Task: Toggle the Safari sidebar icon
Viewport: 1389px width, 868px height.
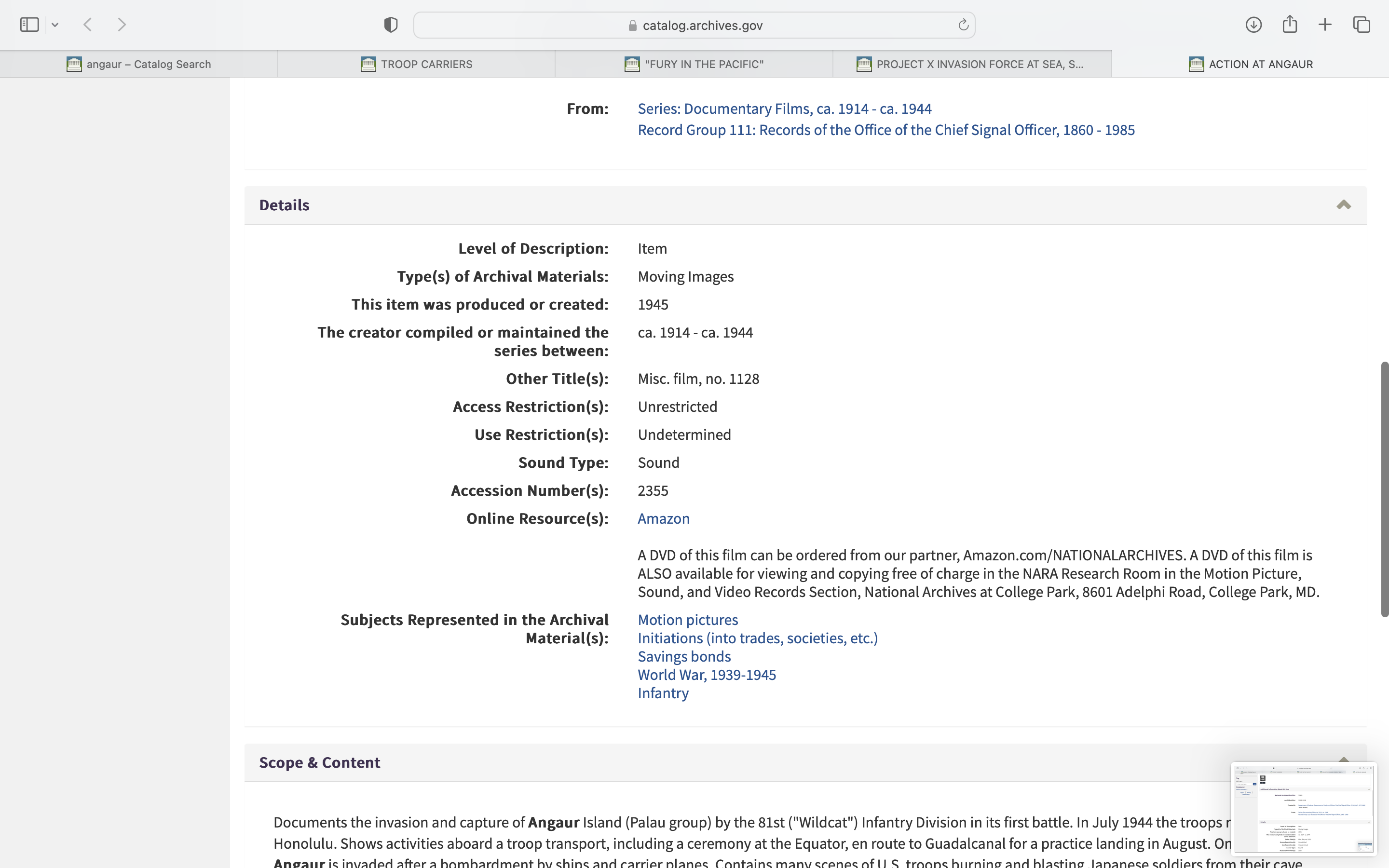Action: [x=29, y=25]
